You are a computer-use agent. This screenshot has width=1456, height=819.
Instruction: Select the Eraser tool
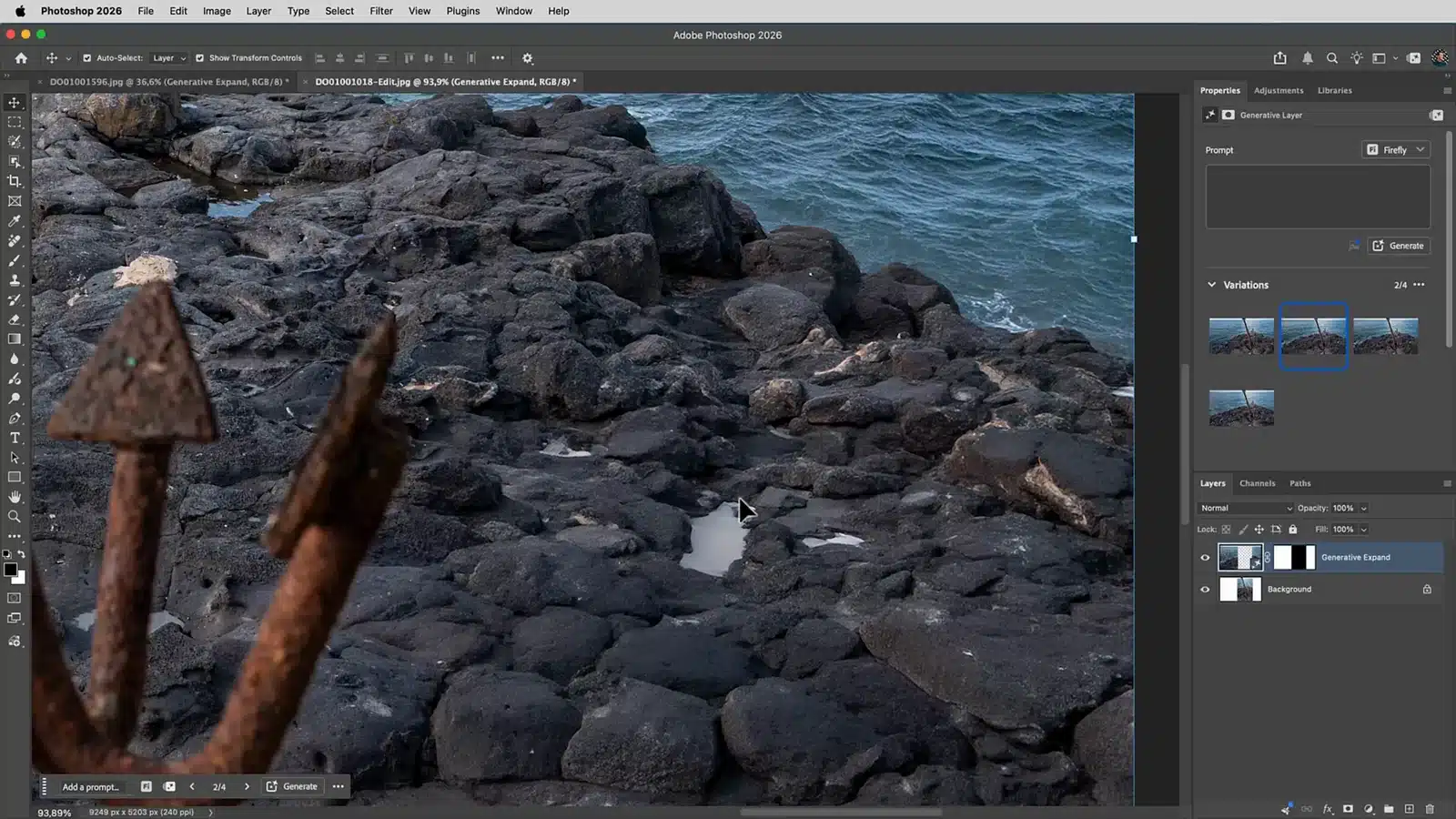click(x=15, y=319)
